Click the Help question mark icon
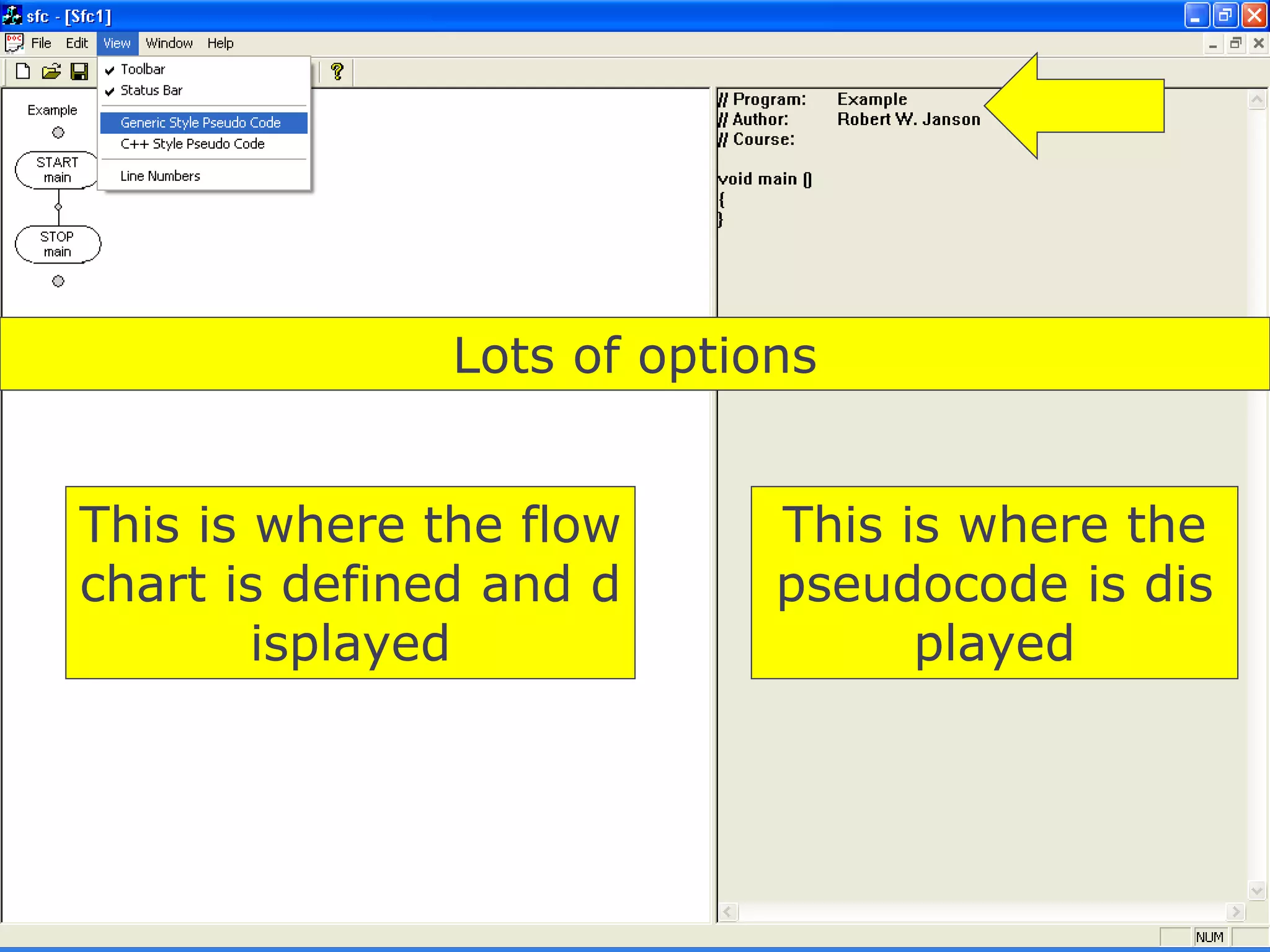Viewport: 1270px width, 952px height. point(337,72)
